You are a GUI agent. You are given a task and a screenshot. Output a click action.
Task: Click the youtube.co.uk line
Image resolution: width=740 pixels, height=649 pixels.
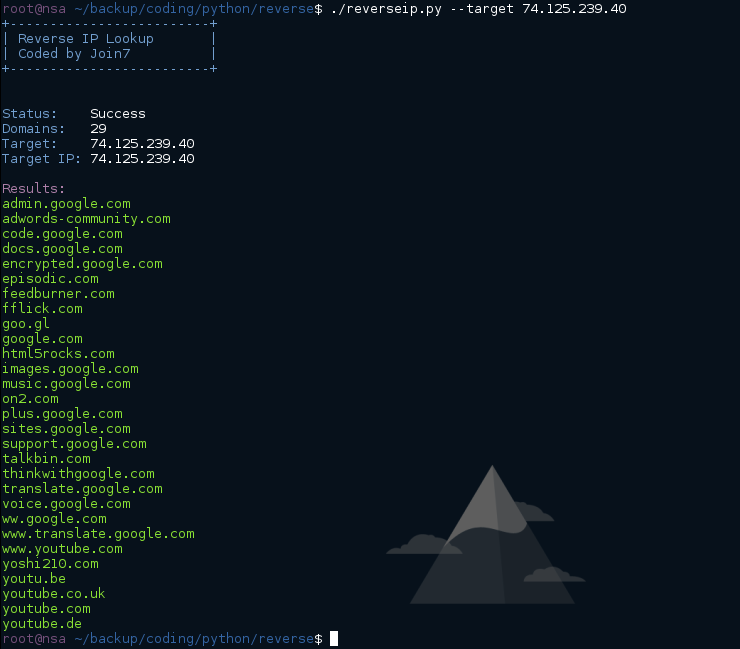(54, 594)
